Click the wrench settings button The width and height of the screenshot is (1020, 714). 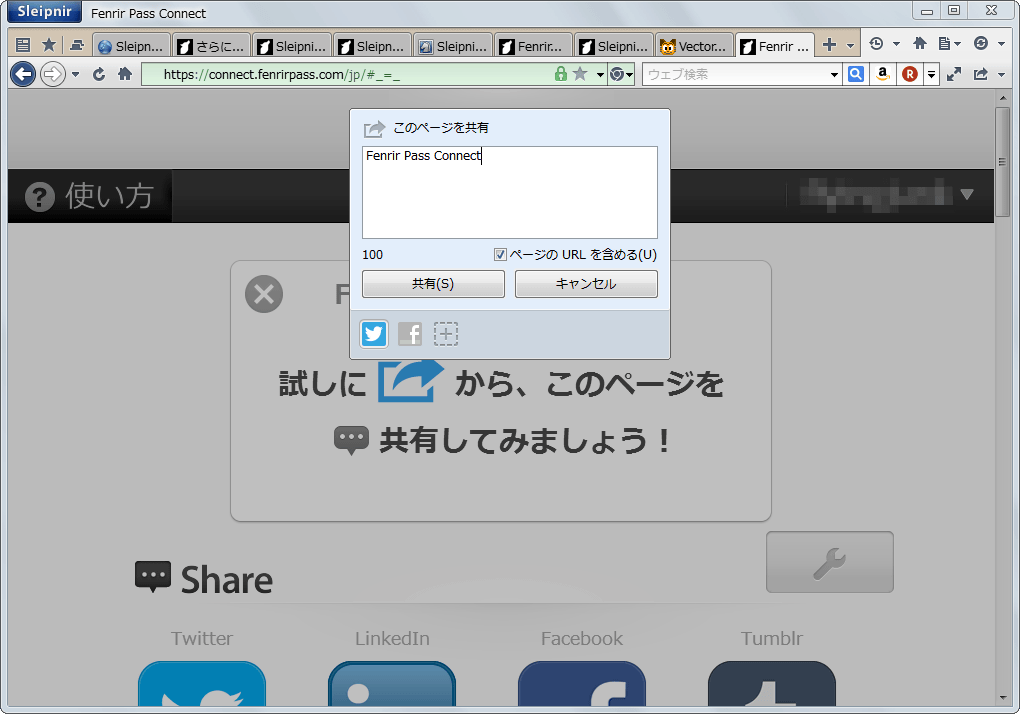(829, 562)
